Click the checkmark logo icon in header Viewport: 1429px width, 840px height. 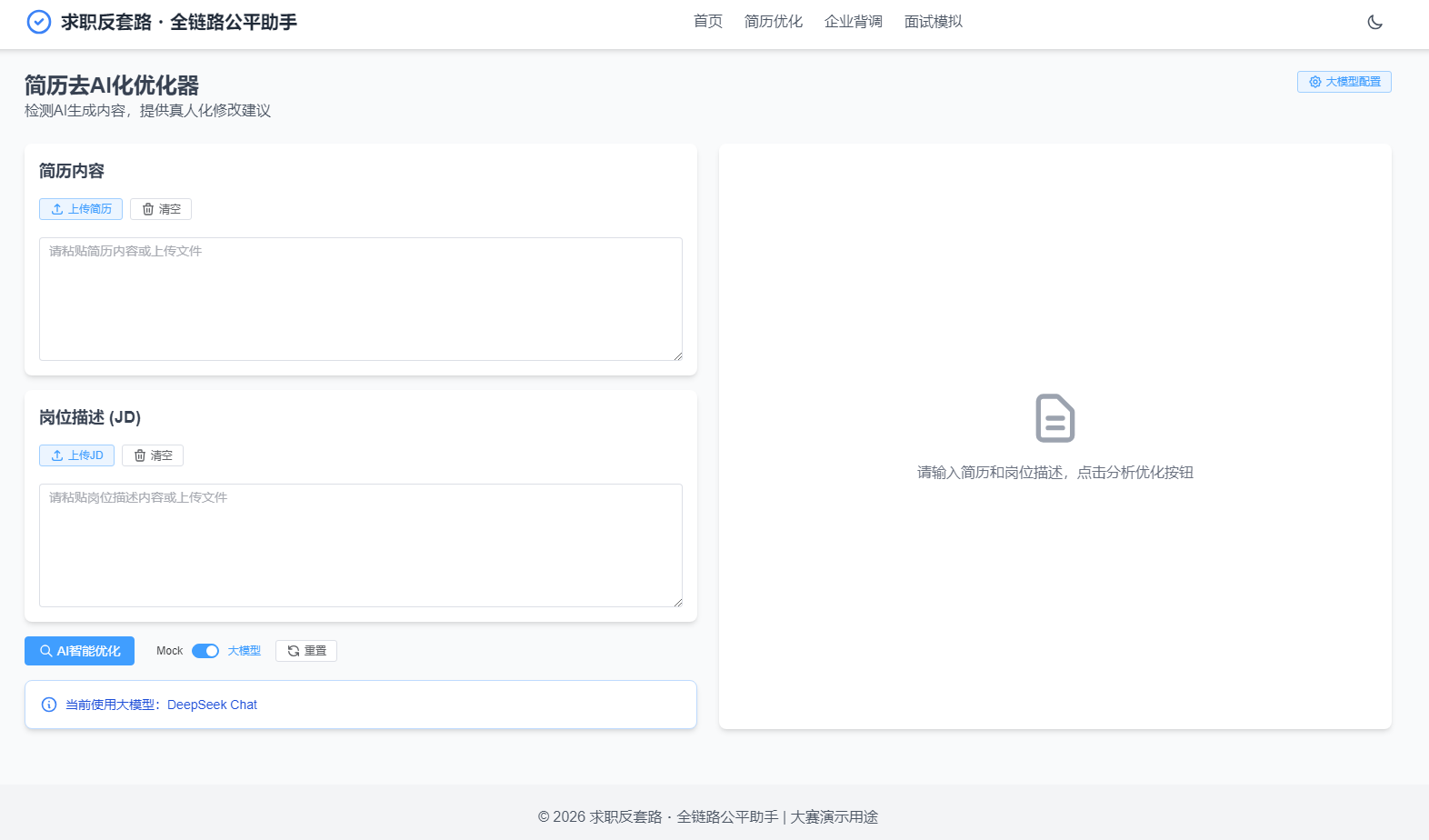39,22
